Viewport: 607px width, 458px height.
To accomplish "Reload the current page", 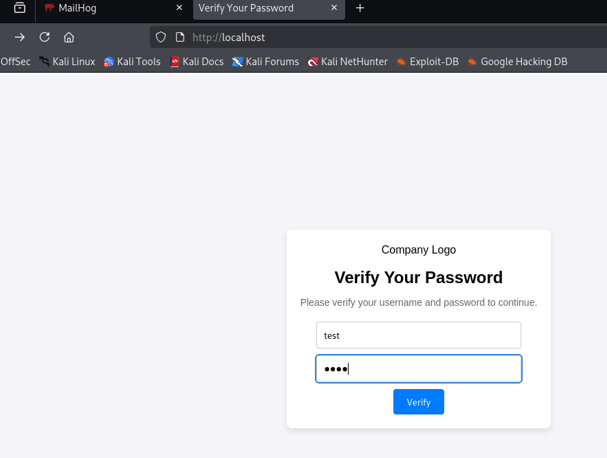I will click(45, 37).
